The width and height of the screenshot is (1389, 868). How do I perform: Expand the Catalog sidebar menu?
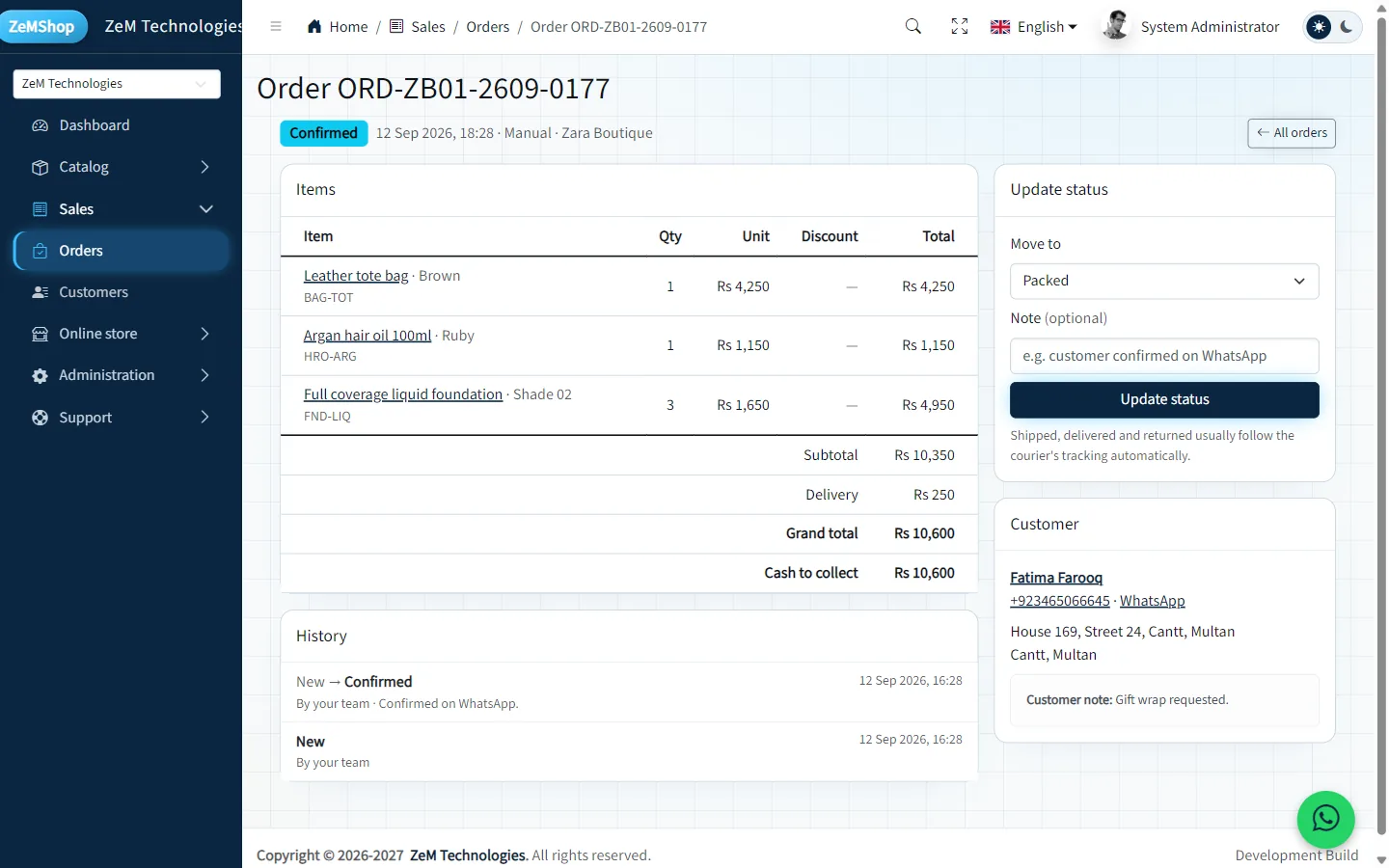coord(121,167)
